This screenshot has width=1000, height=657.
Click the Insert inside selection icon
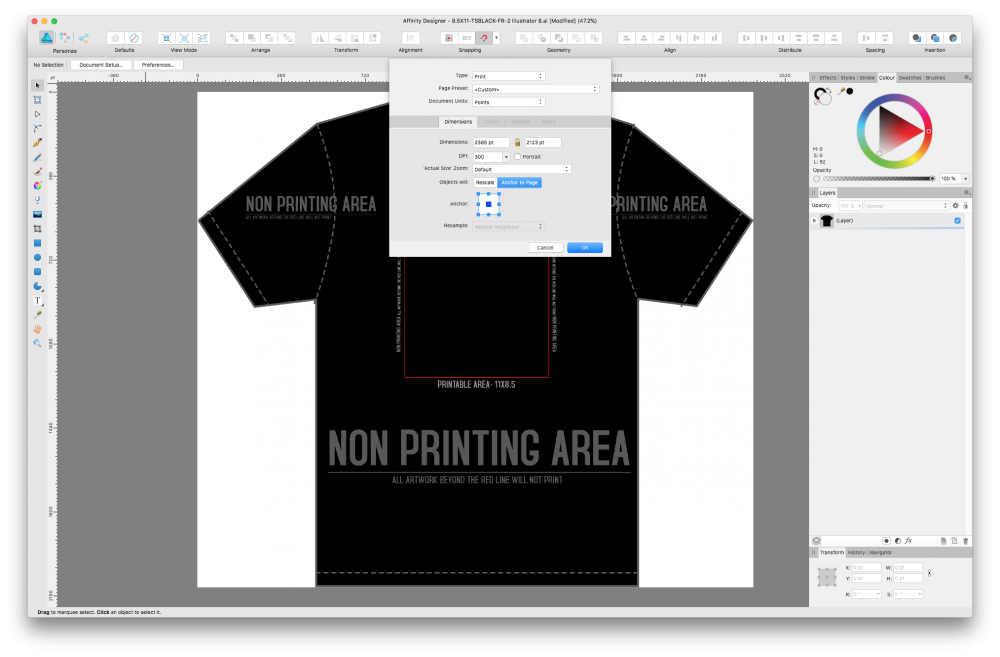tap(953, 38)
